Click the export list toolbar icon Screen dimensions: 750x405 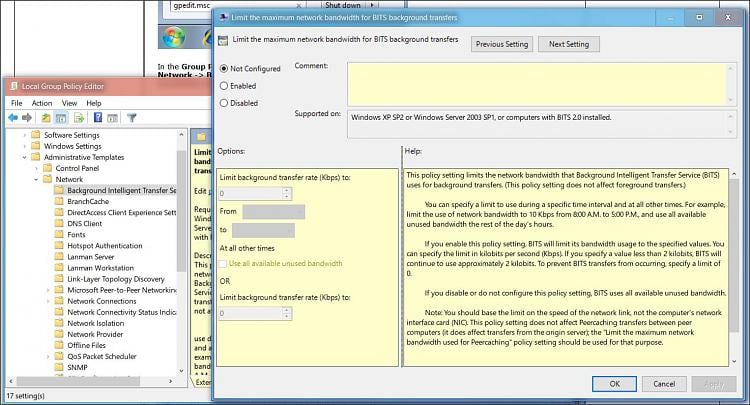[x=79, y=118]
